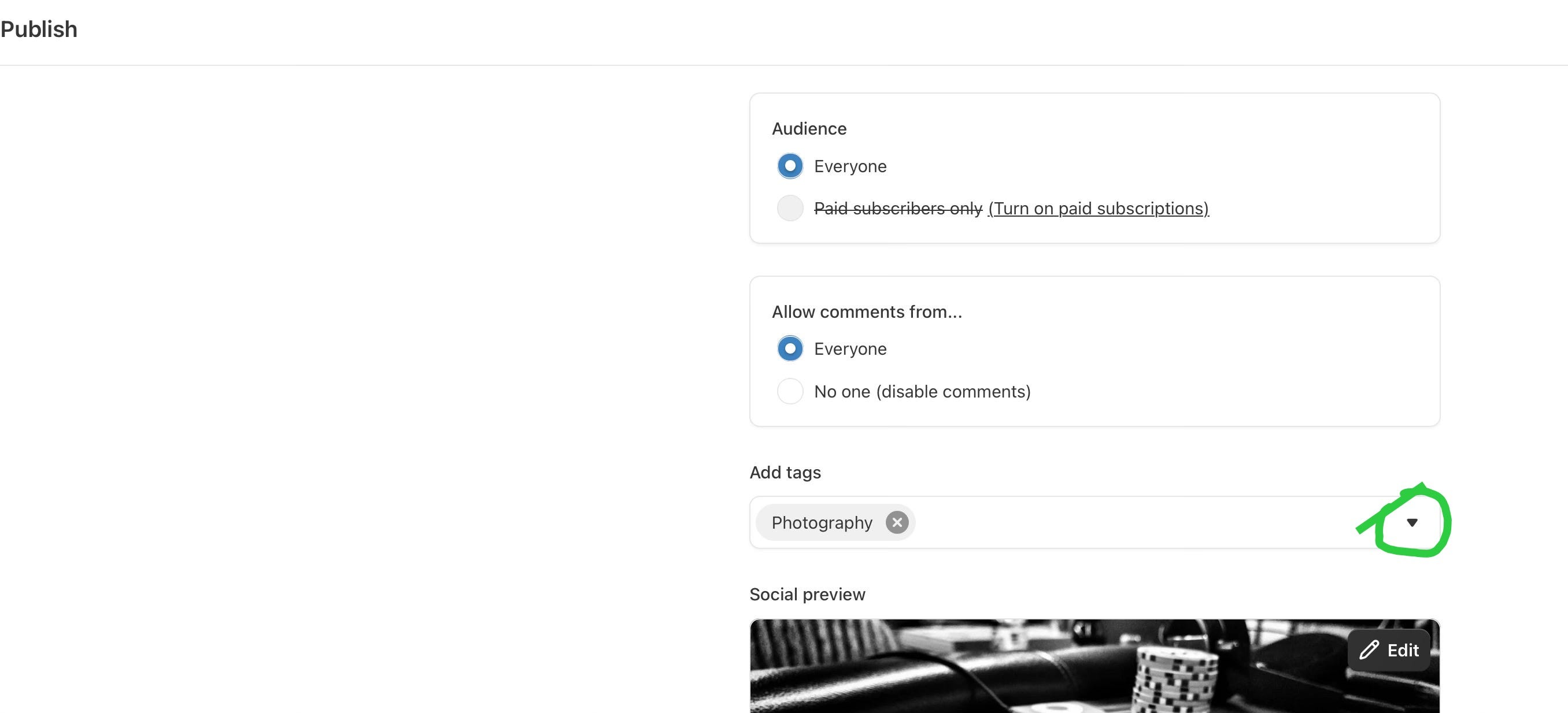
Task: Click the Social preview section label
Action: click(x=807, y=594)
